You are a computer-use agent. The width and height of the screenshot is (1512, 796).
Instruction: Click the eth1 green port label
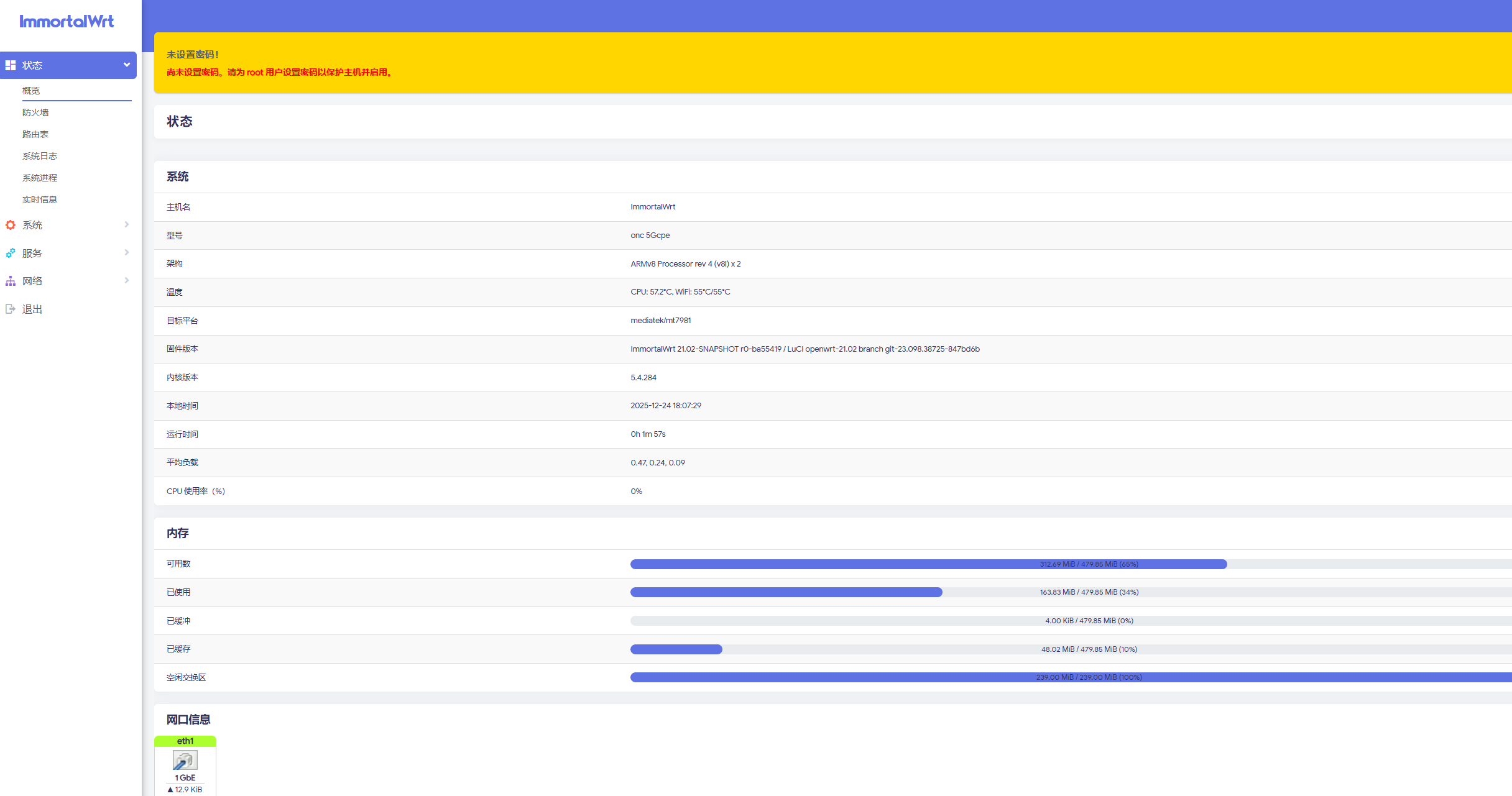click(185, 741)
